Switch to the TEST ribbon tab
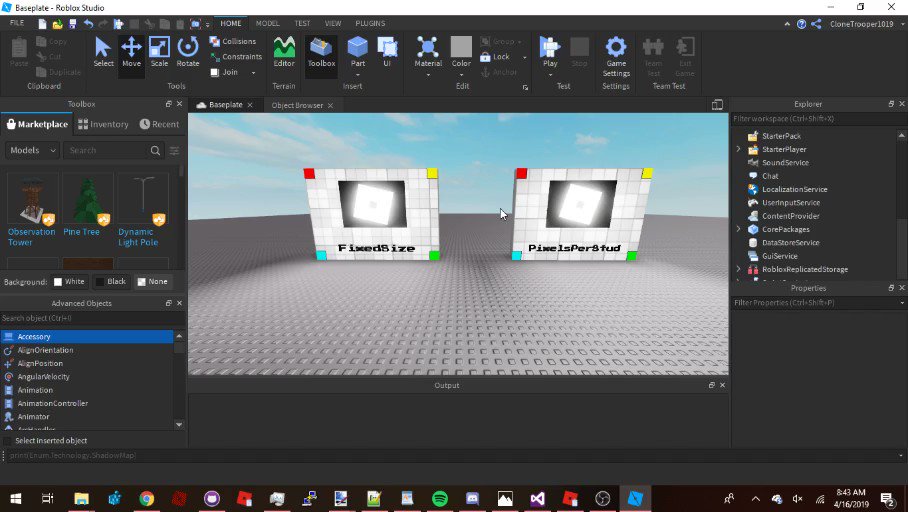This screenshot has width=908, height=512. [302, 23]
